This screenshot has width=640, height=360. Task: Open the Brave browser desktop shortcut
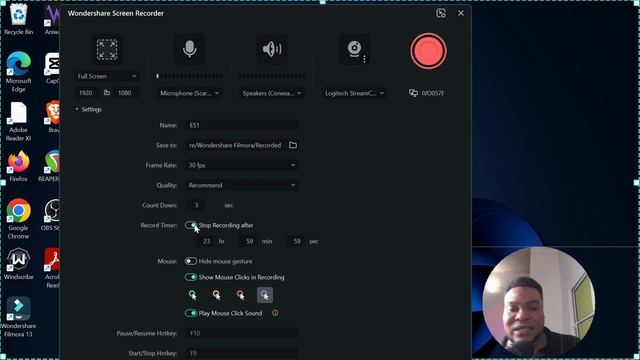[53, 117]
